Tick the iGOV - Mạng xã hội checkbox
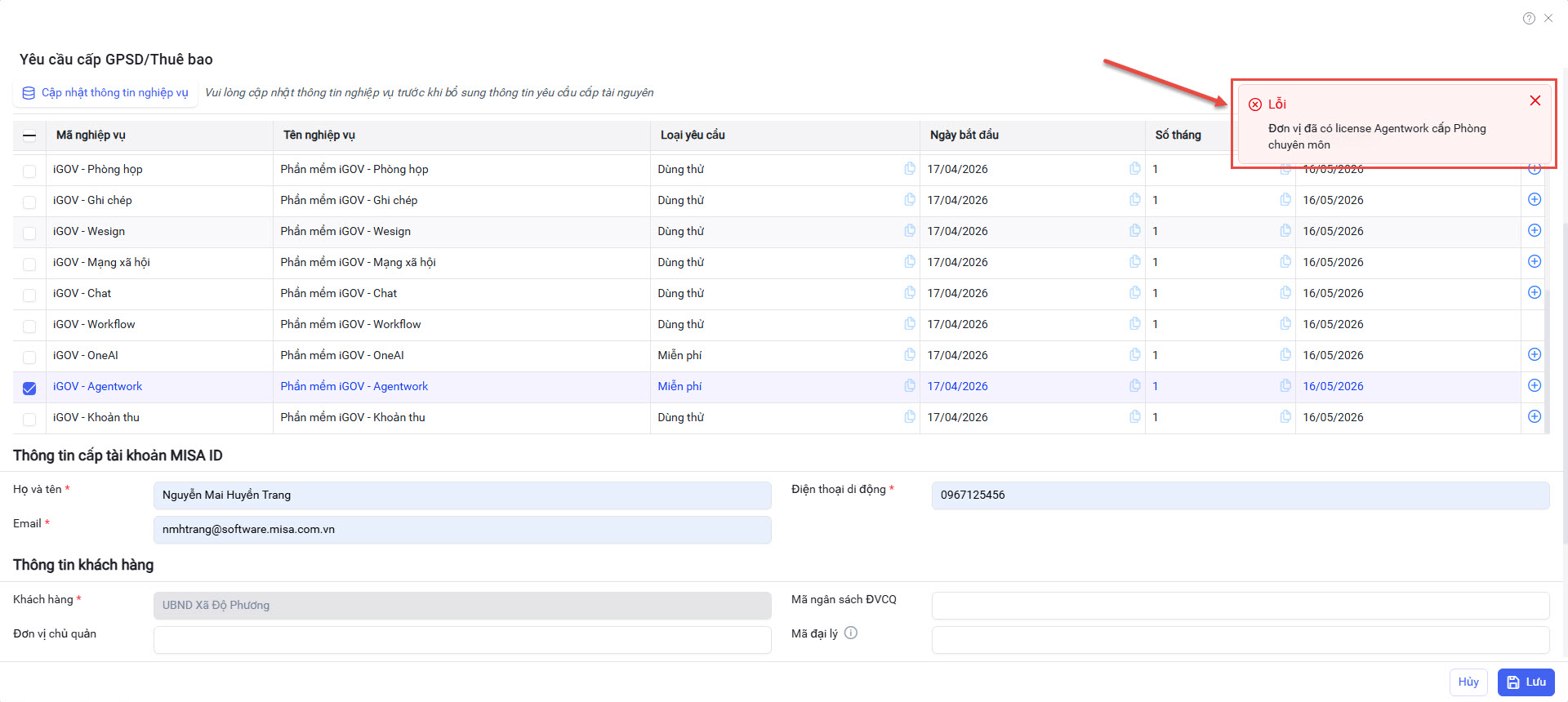Image resolution: width=1568 pixels, height=702 pixels. (x=29, y=264)
